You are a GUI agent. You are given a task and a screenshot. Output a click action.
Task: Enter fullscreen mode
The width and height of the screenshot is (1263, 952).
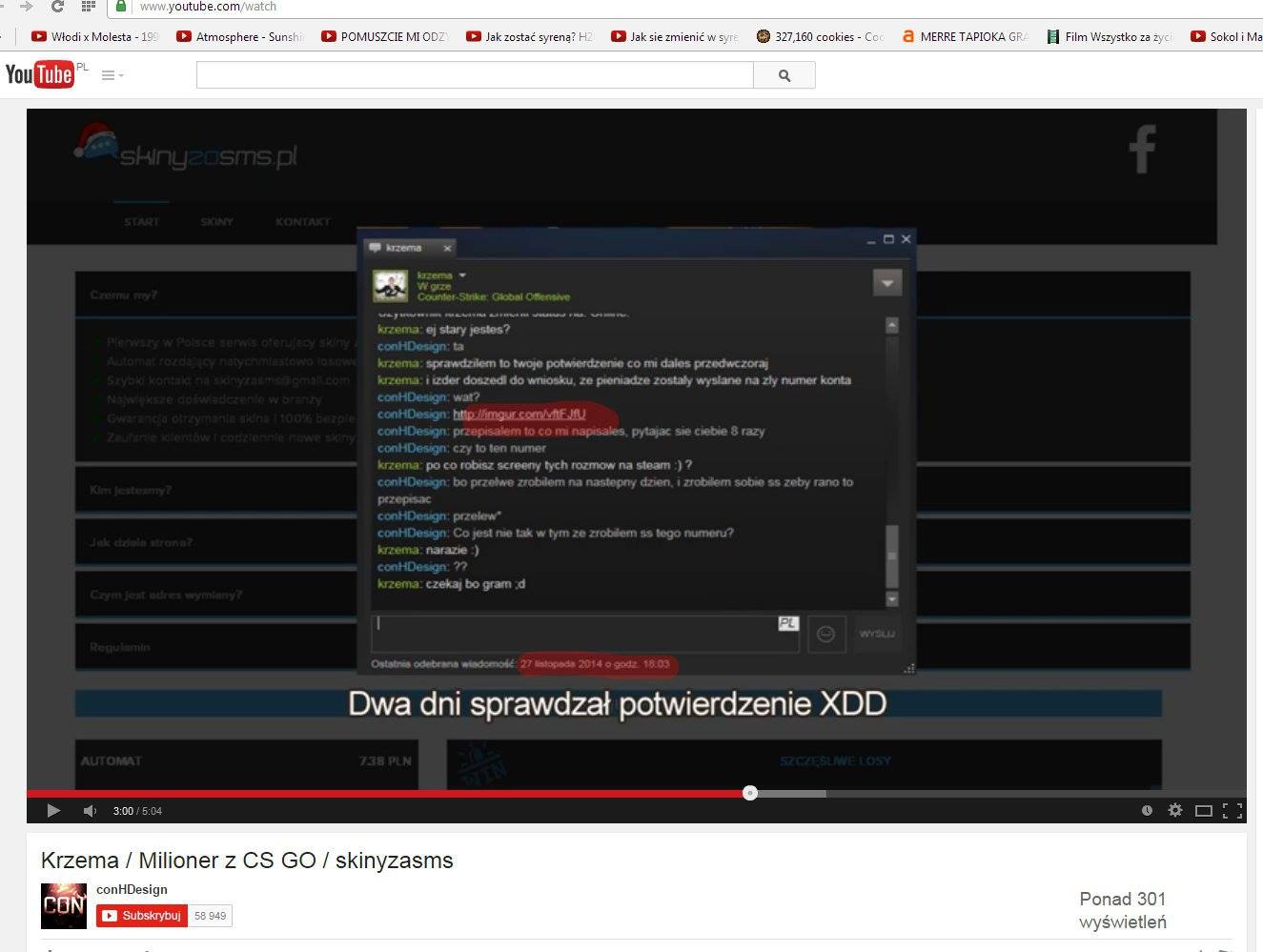[1232, 811]
